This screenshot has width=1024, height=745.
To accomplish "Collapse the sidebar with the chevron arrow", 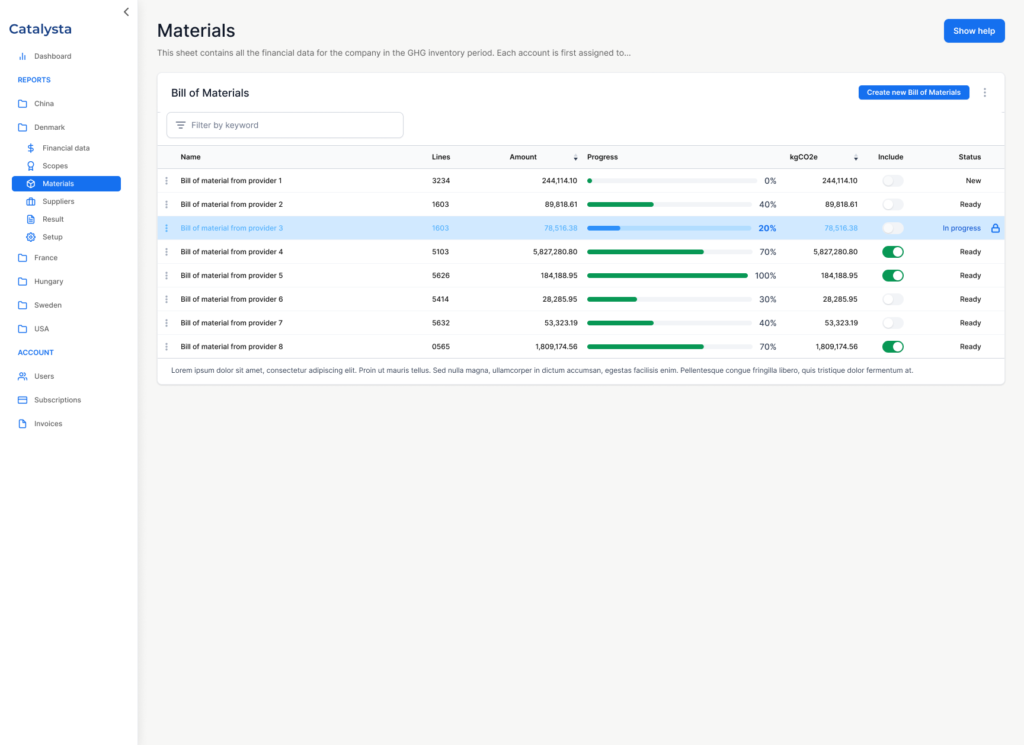I will pyautogui.click(x=126, y=12).
